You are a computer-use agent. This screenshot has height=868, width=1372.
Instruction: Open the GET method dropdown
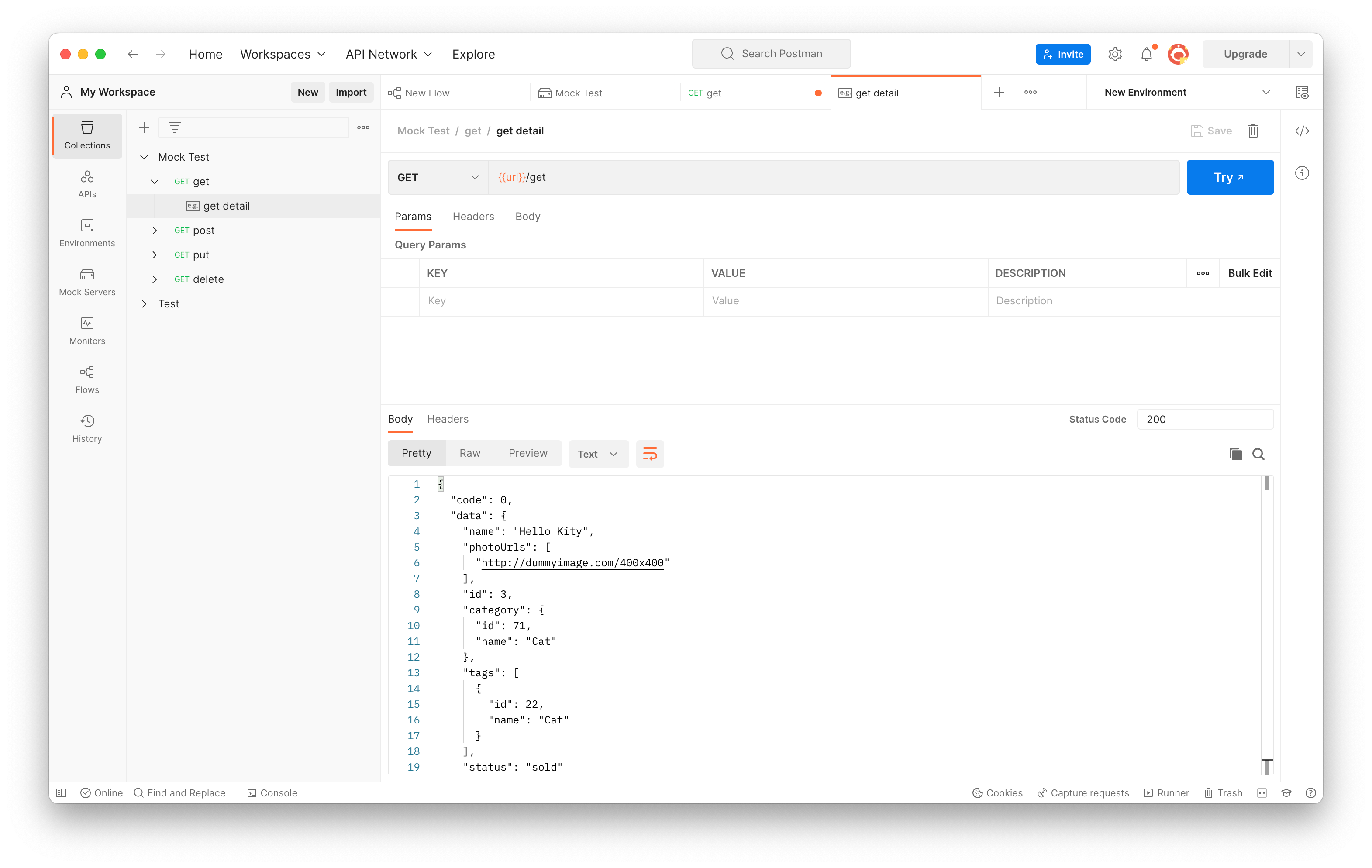click(438, 177)
